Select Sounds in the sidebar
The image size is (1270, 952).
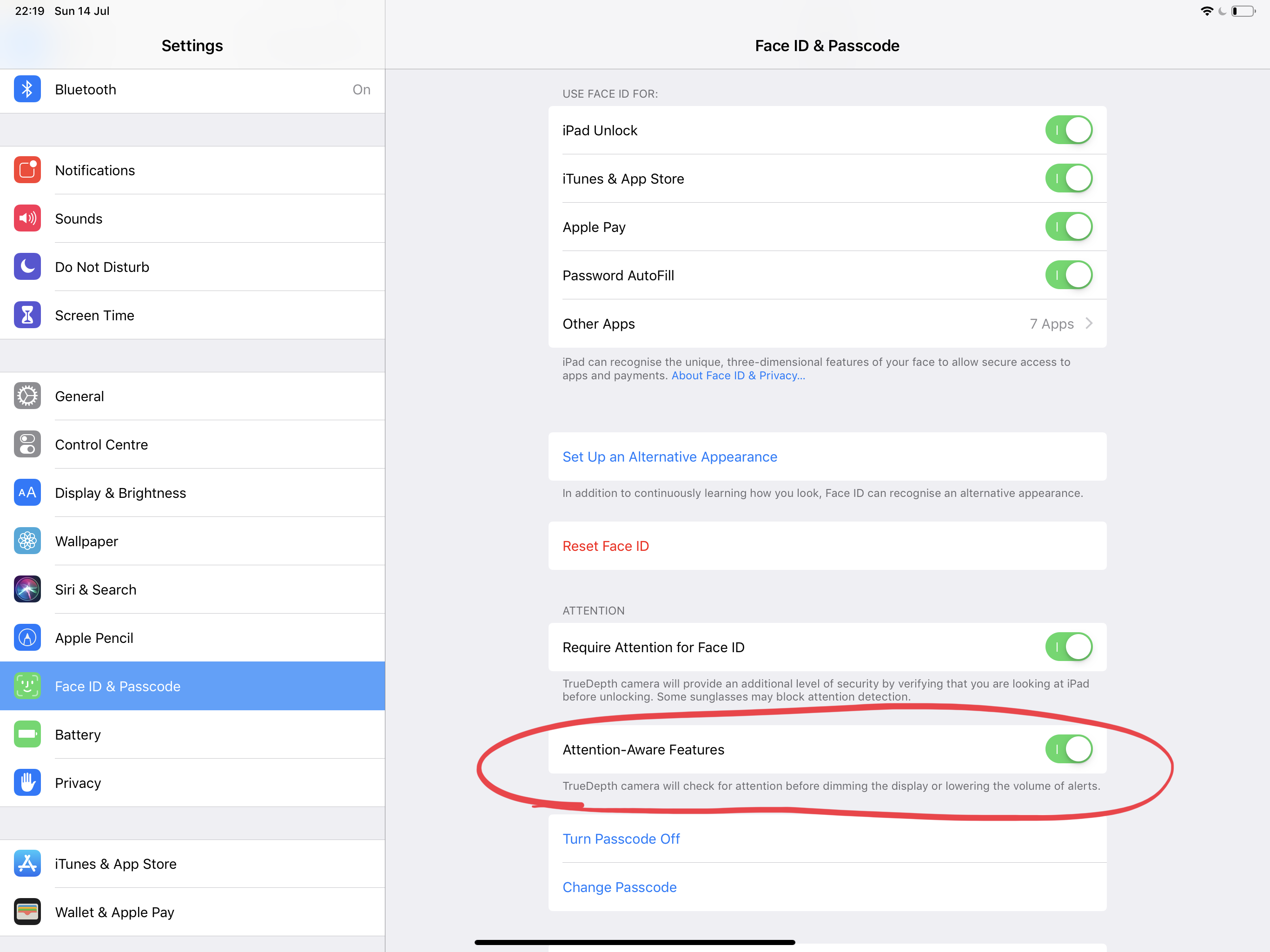[x=192, y=218]
